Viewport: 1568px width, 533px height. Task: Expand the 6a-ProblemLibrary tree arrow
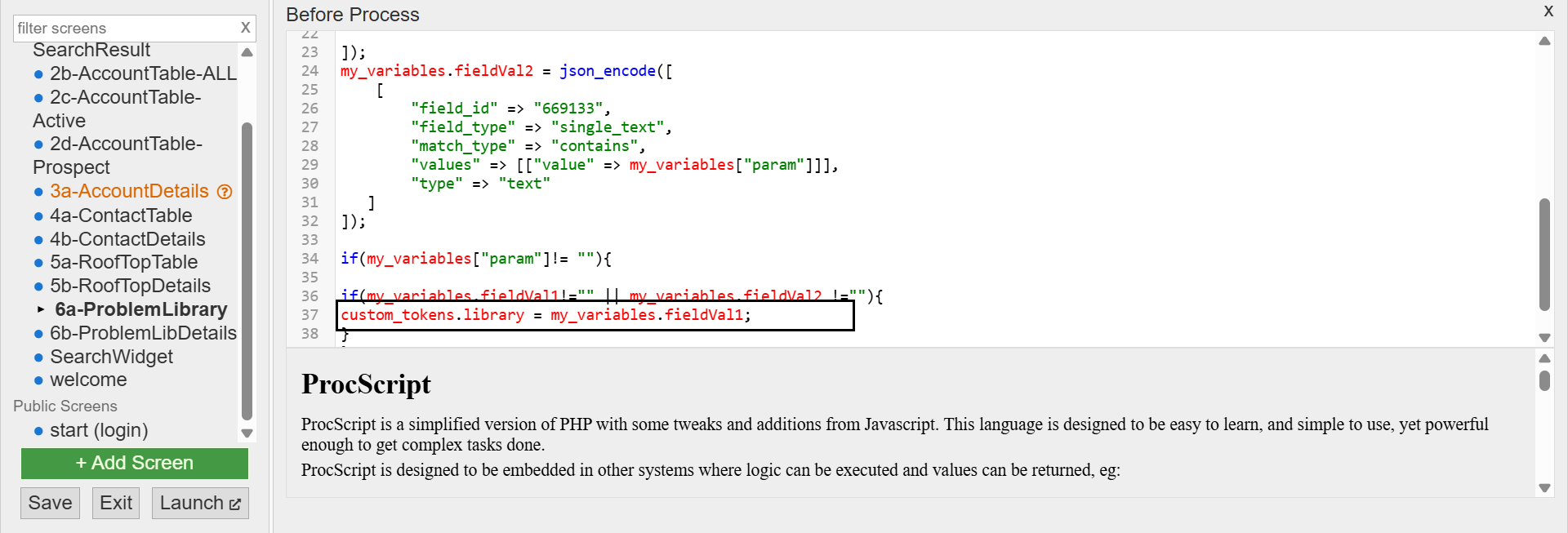41,309
